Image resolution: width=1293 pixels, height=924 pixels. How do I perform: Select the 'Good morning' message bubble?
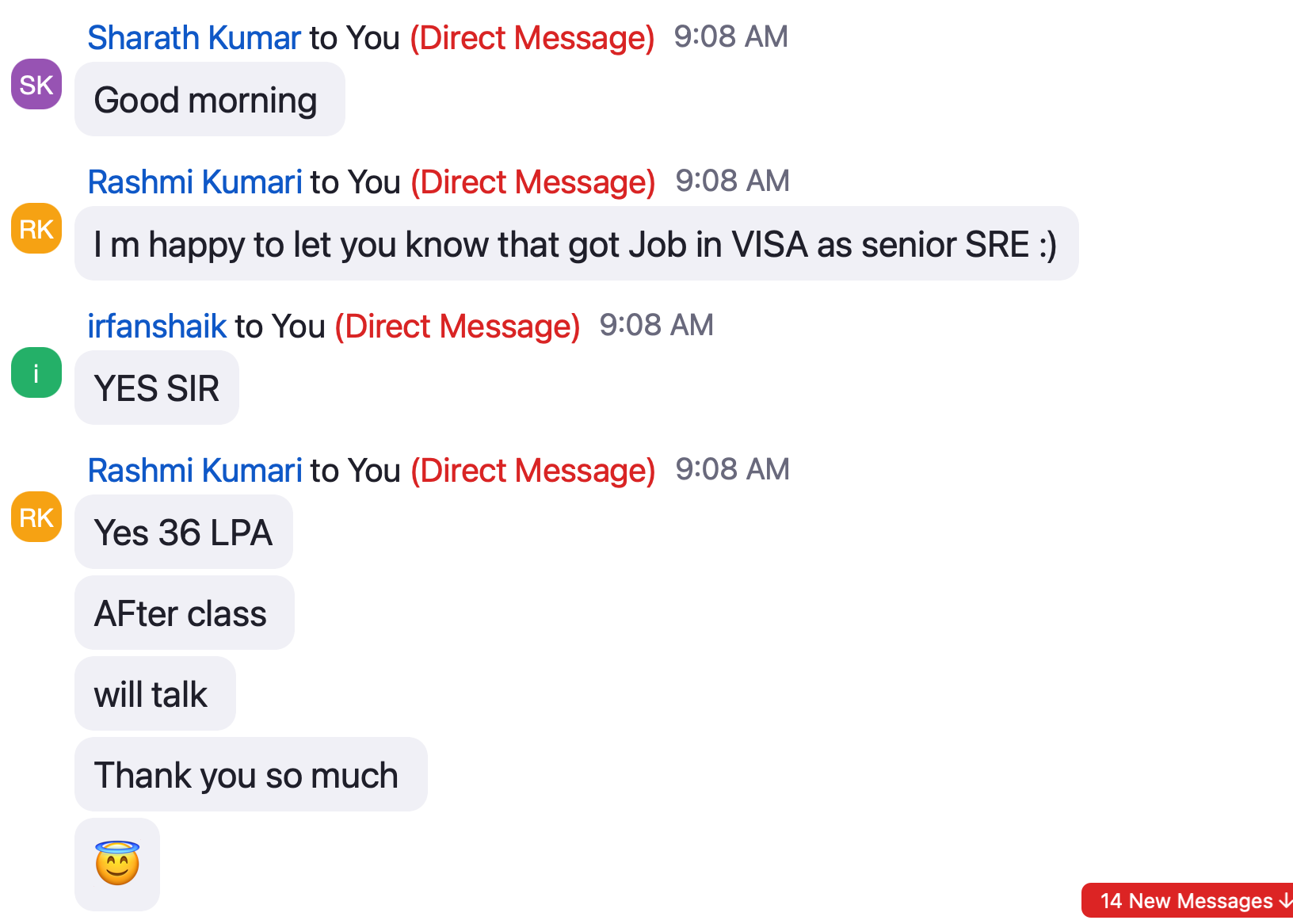click(210, 99)
